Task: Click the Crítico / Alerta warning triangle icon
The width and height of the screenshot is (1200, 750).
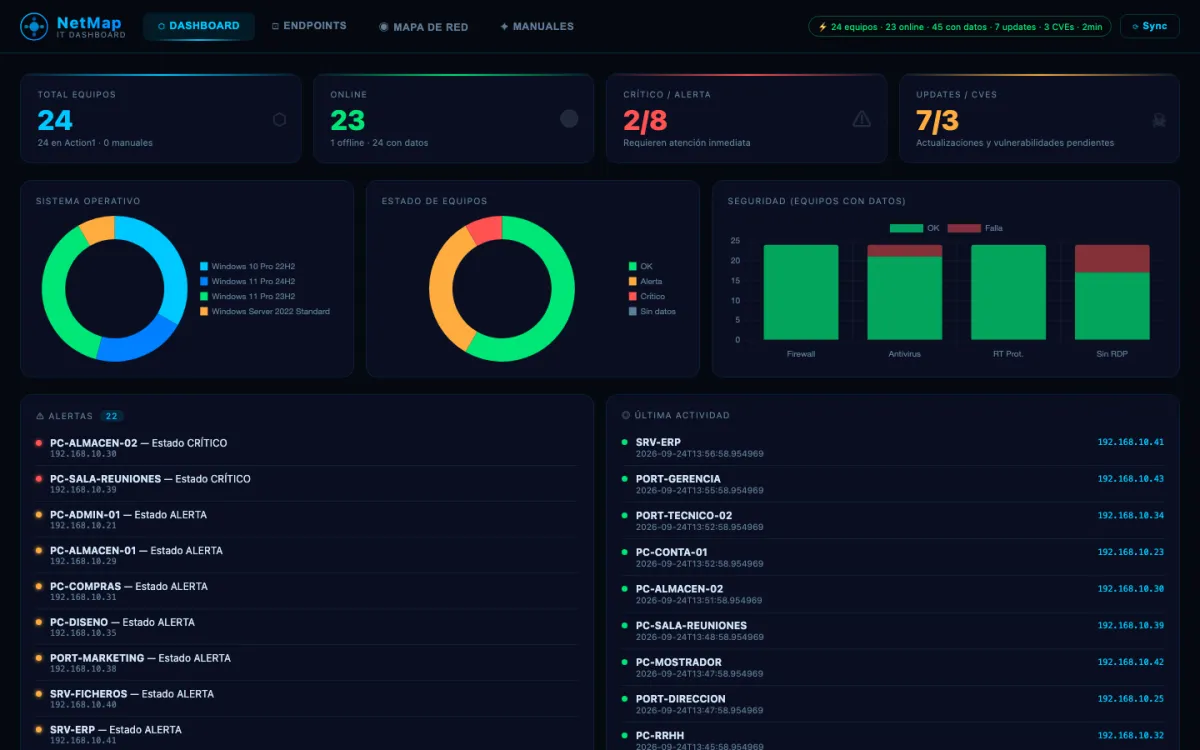Action: coord(862,119)
